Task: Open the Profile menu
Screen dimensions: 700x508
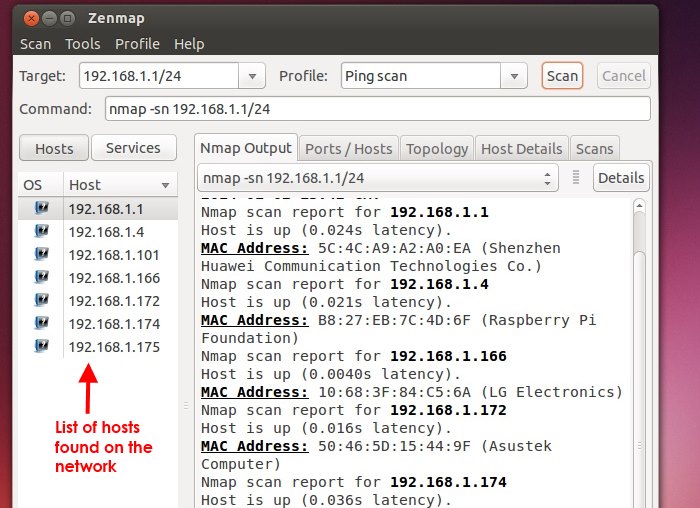Action: (x=137, y=44)
